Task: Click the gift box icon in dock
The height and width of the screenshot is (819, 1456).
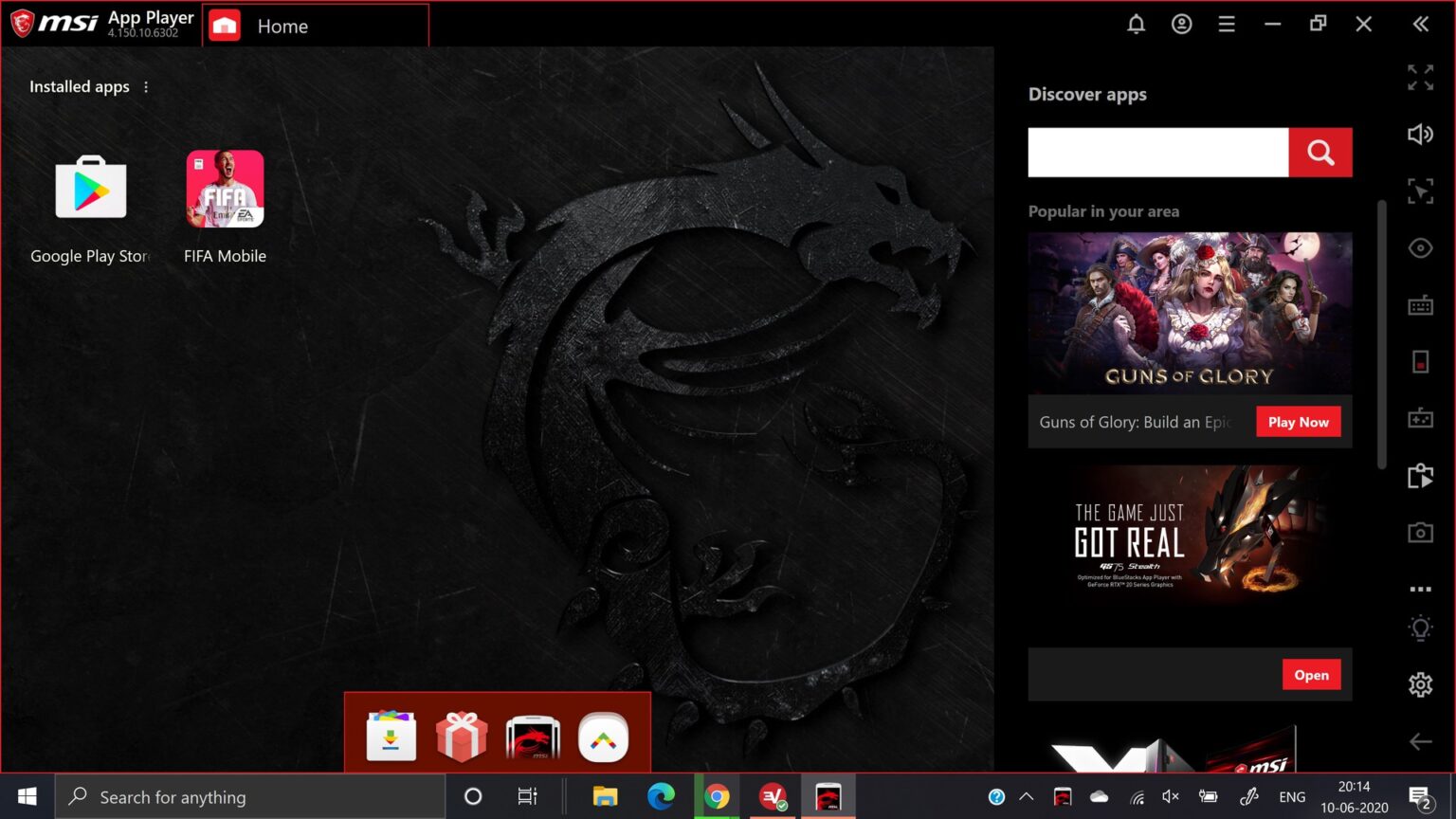Action: click(x=462, y=737)
